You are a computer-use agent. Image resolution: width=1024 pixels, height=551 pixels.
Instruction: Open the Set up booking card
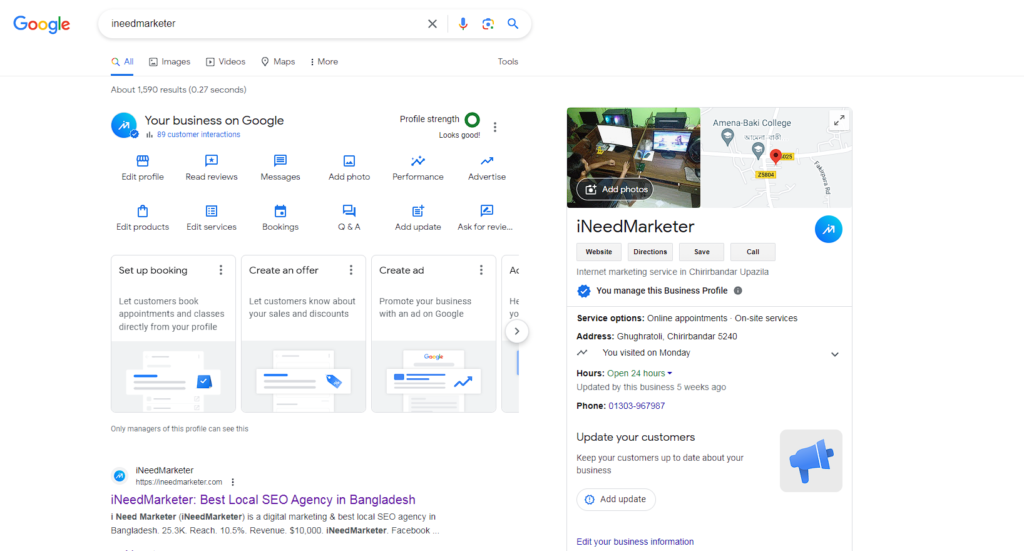point(173,334)
